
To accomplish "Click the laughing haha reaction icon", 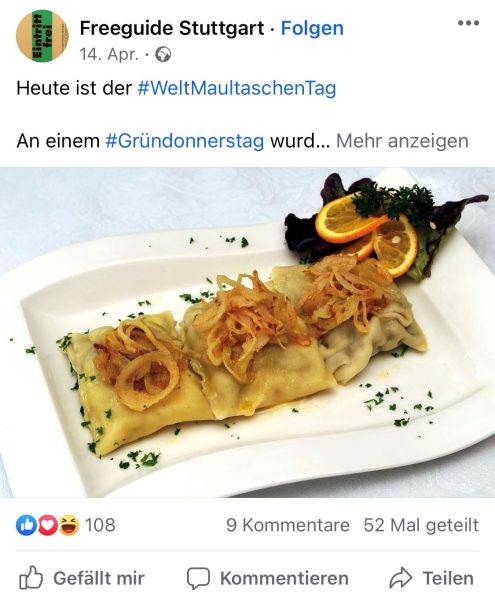I will tap(68, 525).
